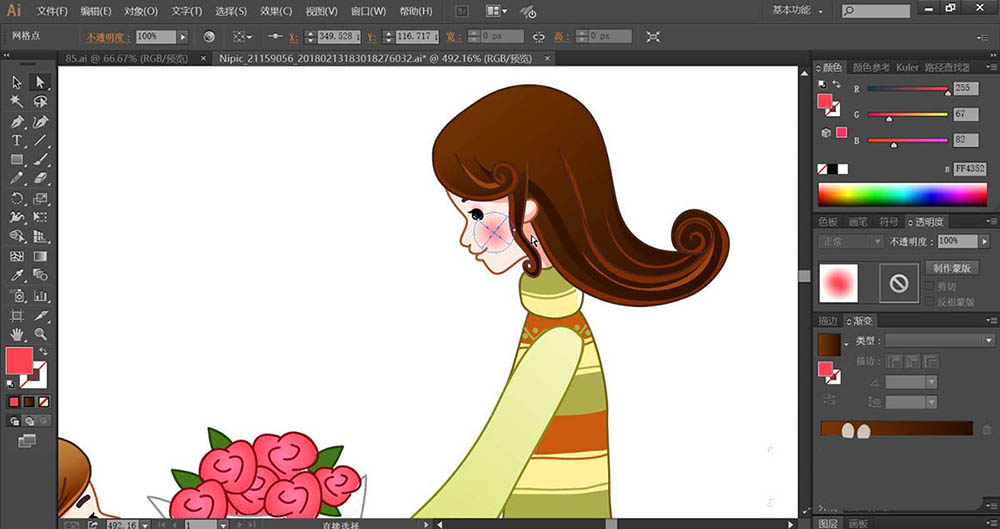Select the Type tool (T)
This screenshot has height=529, width=1000.
tap(17, 140)
